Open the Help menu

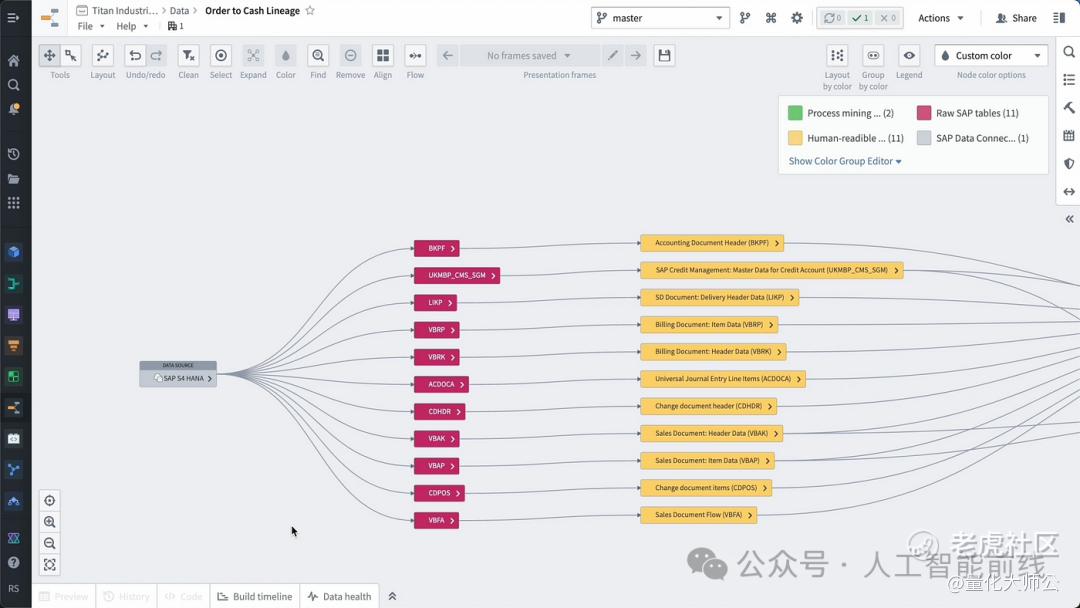(132, 26)
